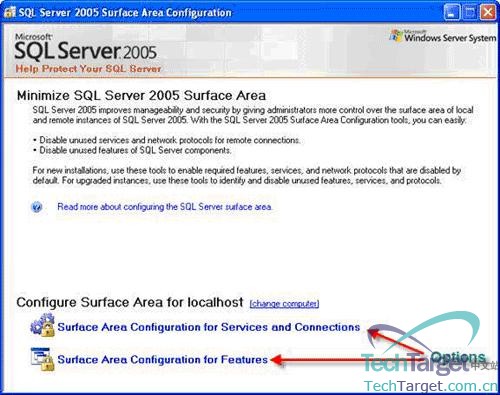Click the Windows Server System logo
The image size is (500, 395).
point(443,36)
